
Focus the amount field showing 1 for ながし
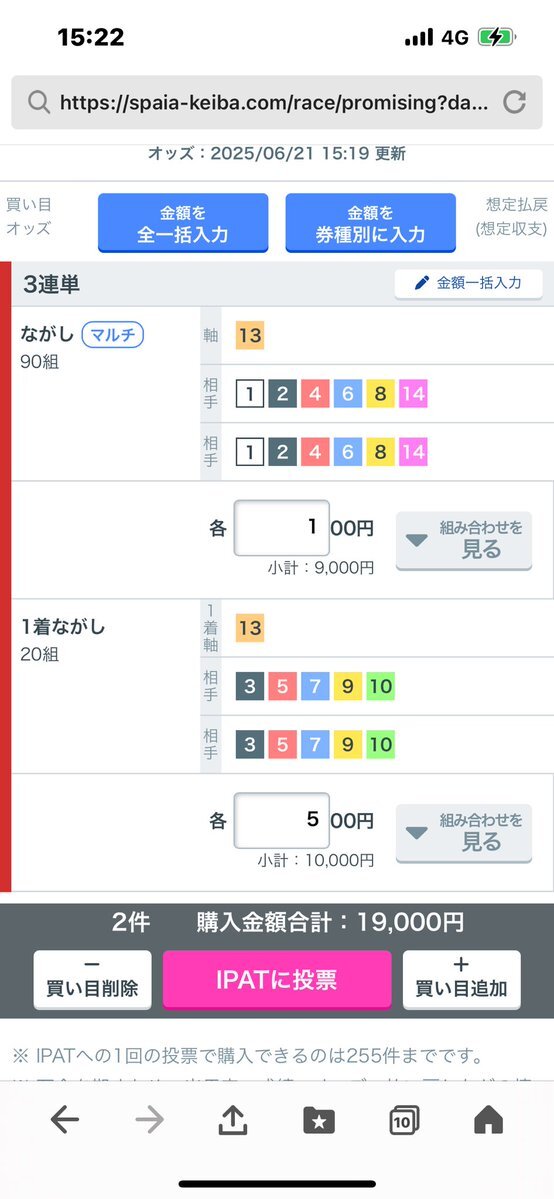[282, 528]
